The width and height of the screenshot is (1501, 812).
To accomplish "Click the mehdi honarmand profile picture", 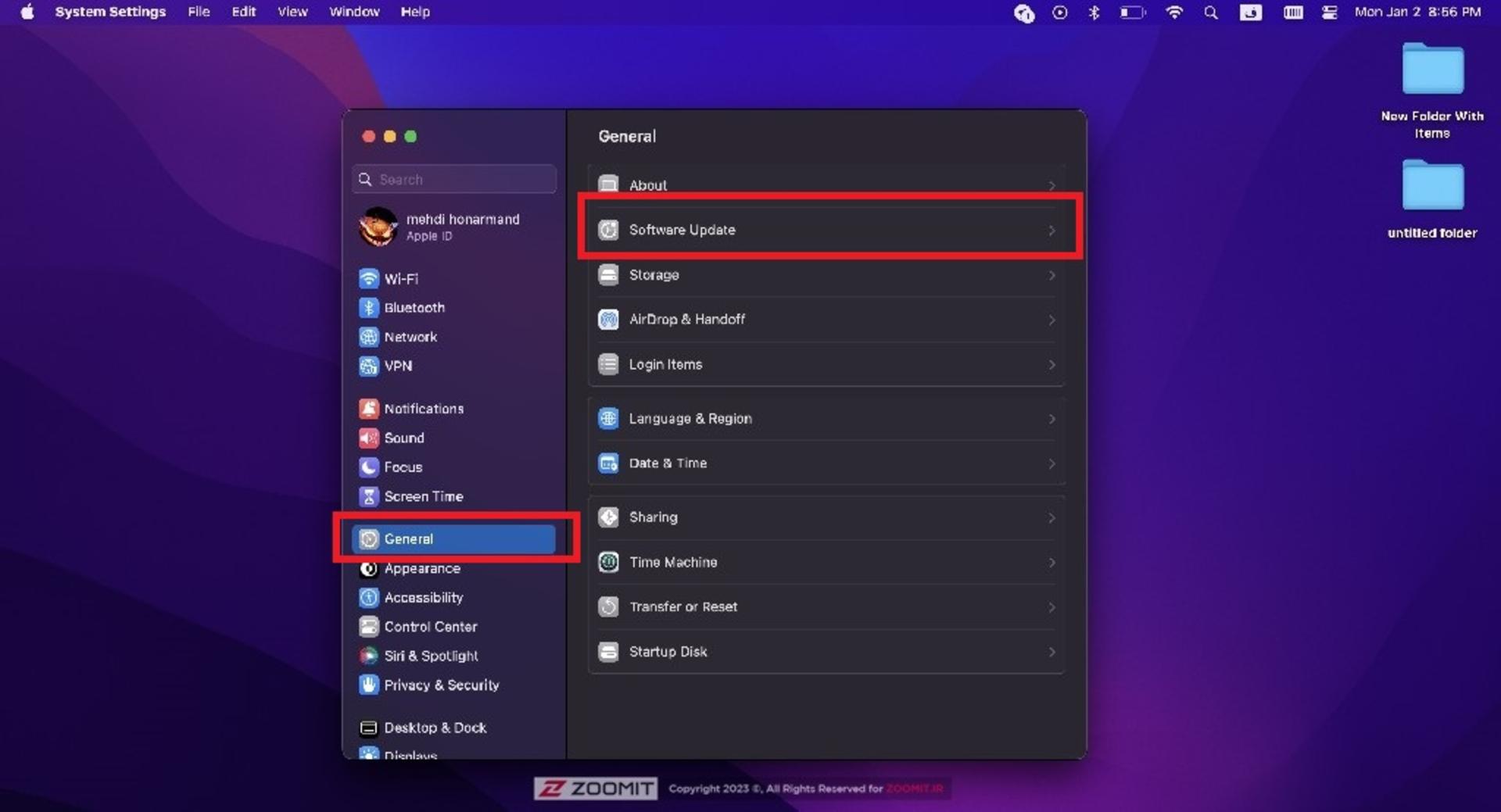I will click(x=378, y=227).
